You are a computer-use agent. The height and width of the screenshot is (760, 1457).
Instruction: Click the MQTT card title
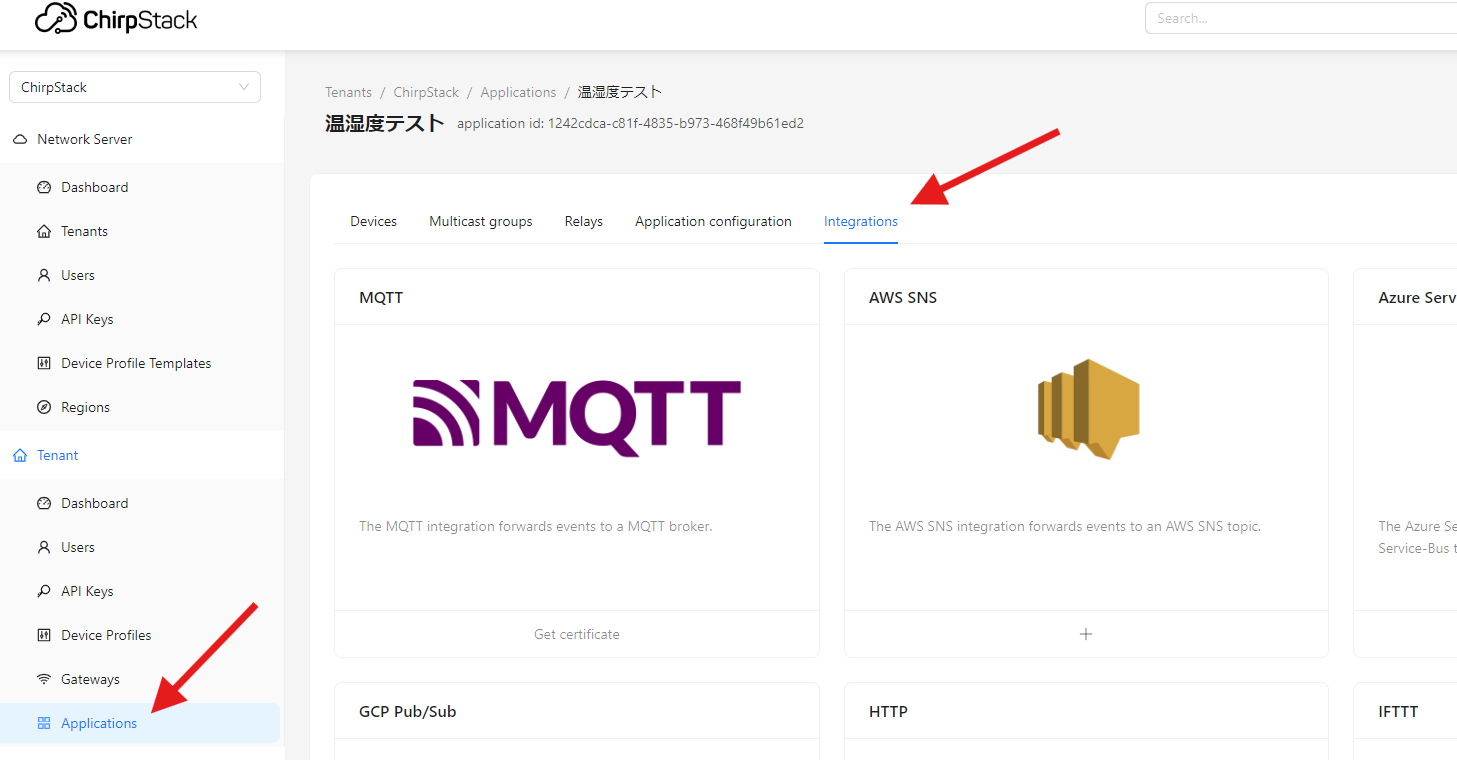pos(381,298)
